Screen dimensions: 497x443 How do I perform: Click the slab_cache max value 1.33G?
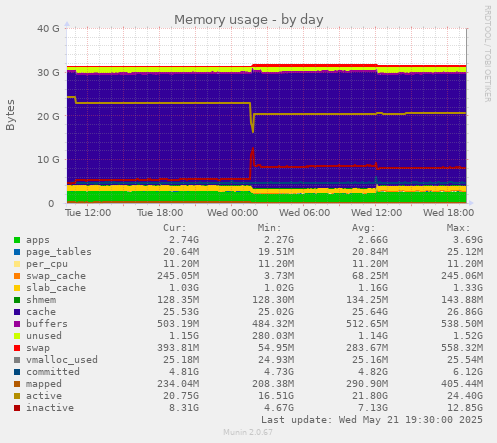pyautogui.click(x=468, y=288)
